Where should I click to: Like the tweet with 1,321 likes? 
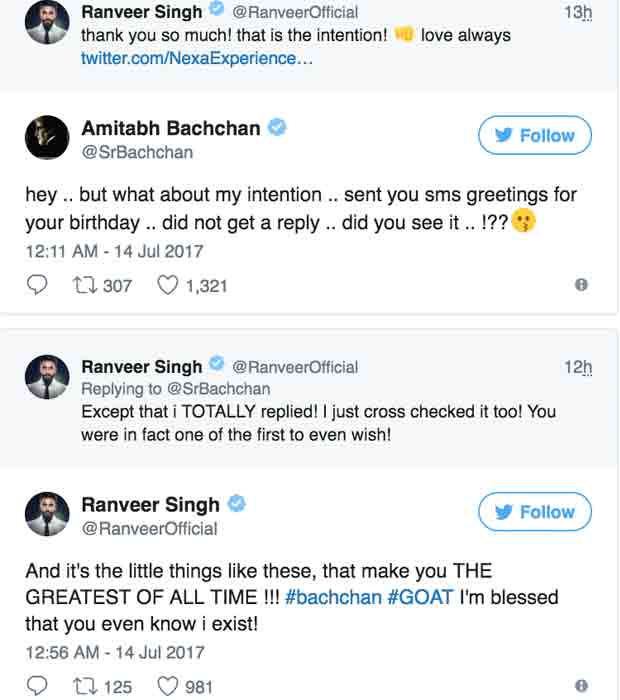(169, 285)
